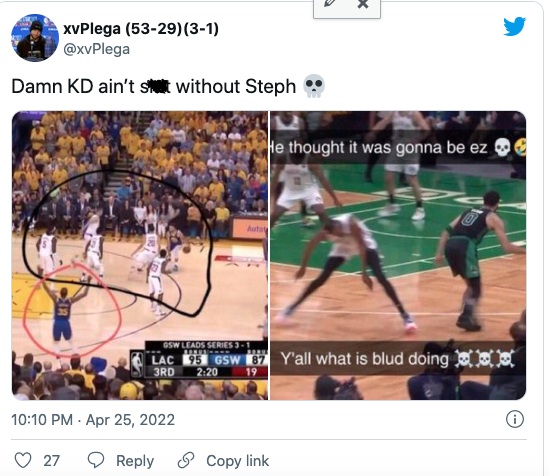Screen dimensions: 549x476
Task: Click the reply speech bubble icon
Action: tap(96, 460)
